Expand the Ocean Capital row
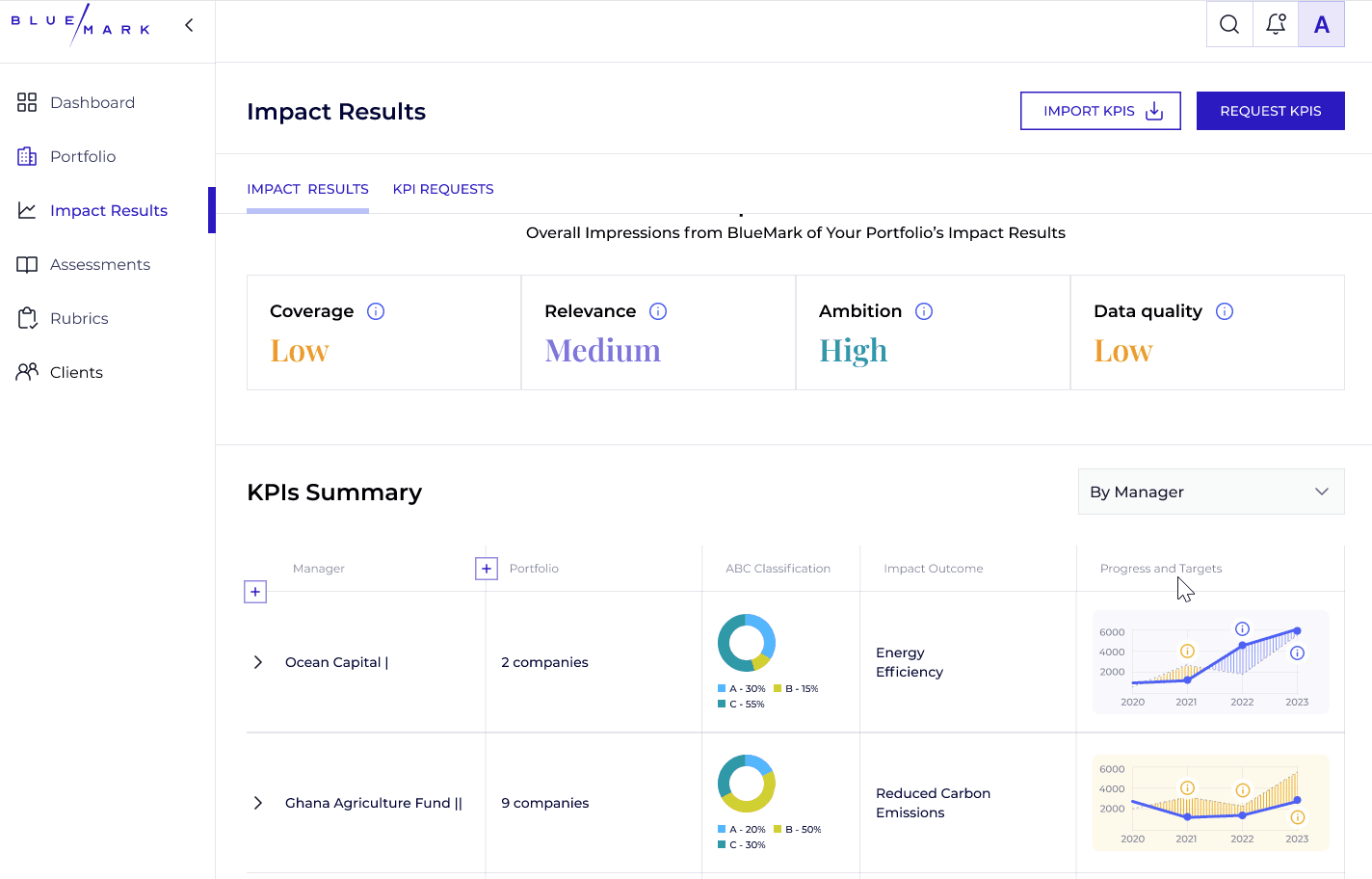Viewport: 1372px width, 879px height. coord(257,662)
